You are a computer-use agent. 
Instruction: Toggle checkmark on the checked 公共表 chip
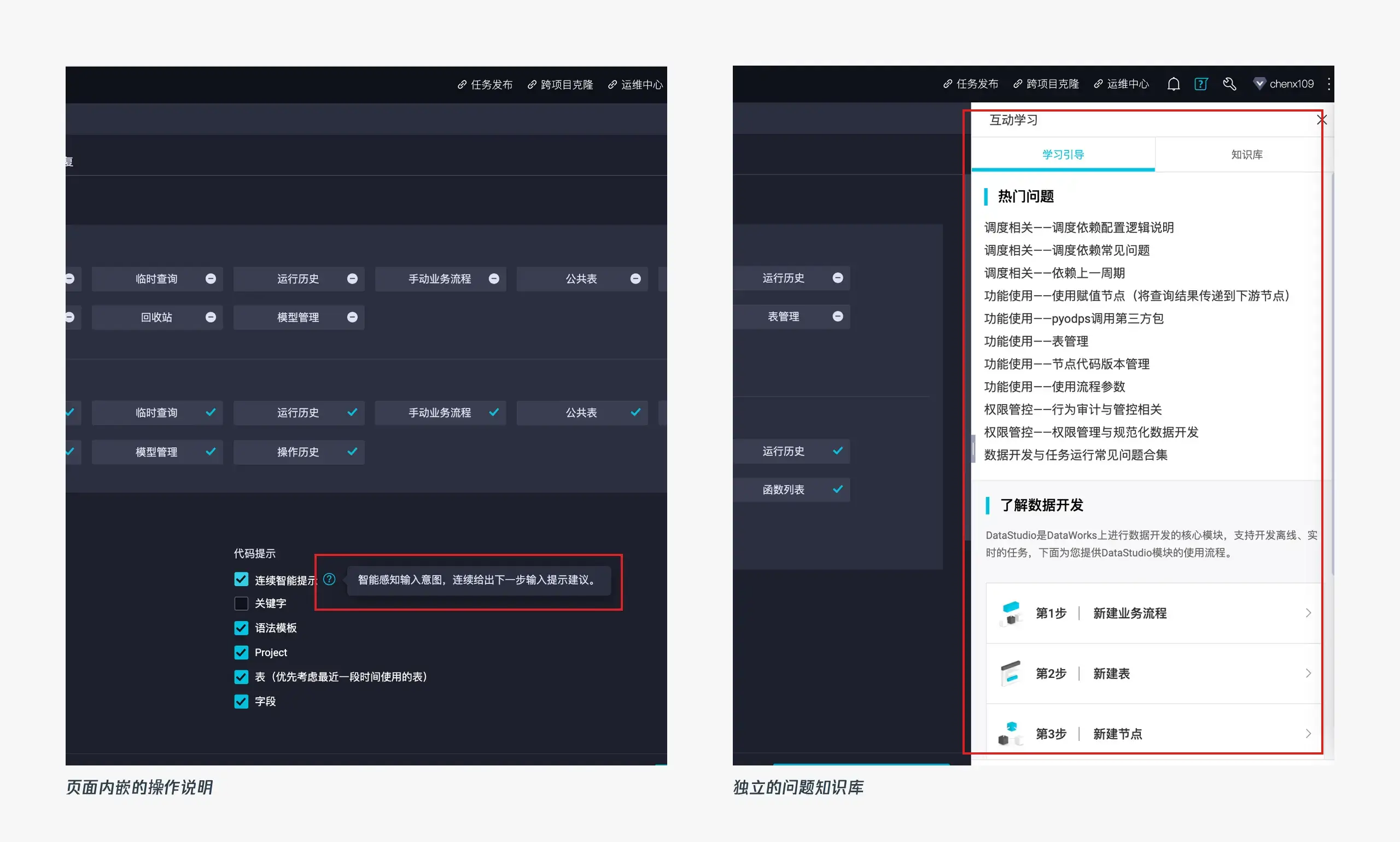tap(635, 412)
